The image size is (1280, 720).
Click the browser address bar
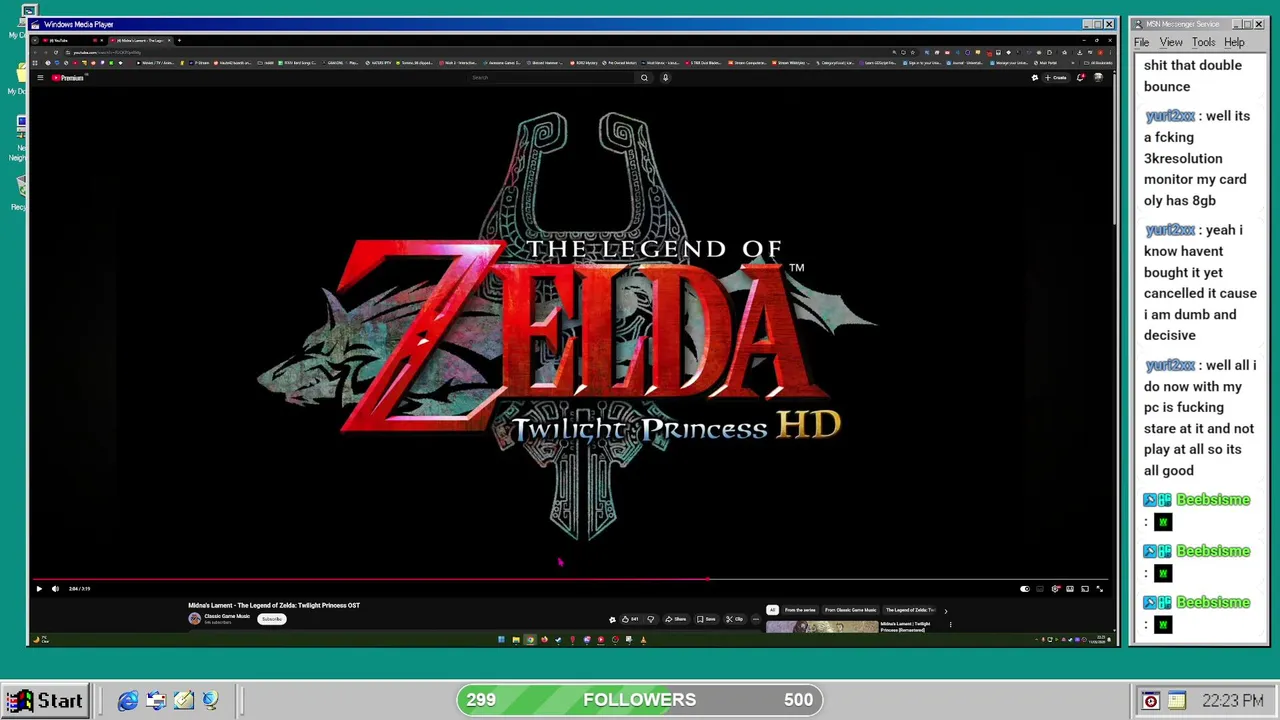tap(470, 52)
